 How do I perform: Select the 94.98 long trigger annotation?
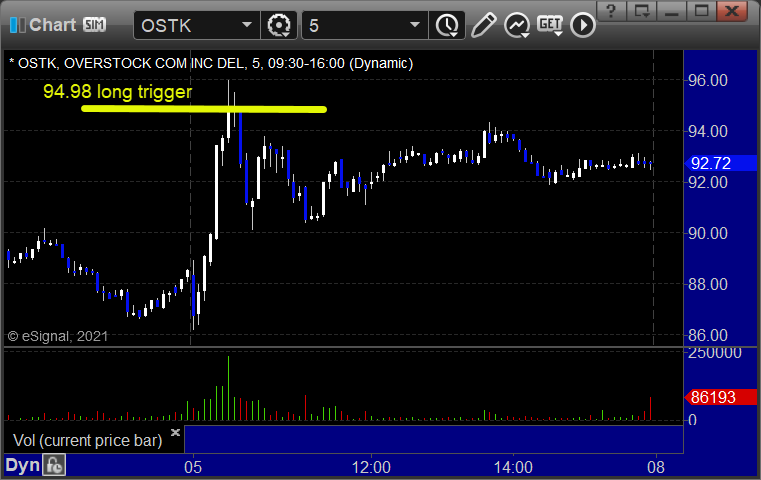coord(117,91)
